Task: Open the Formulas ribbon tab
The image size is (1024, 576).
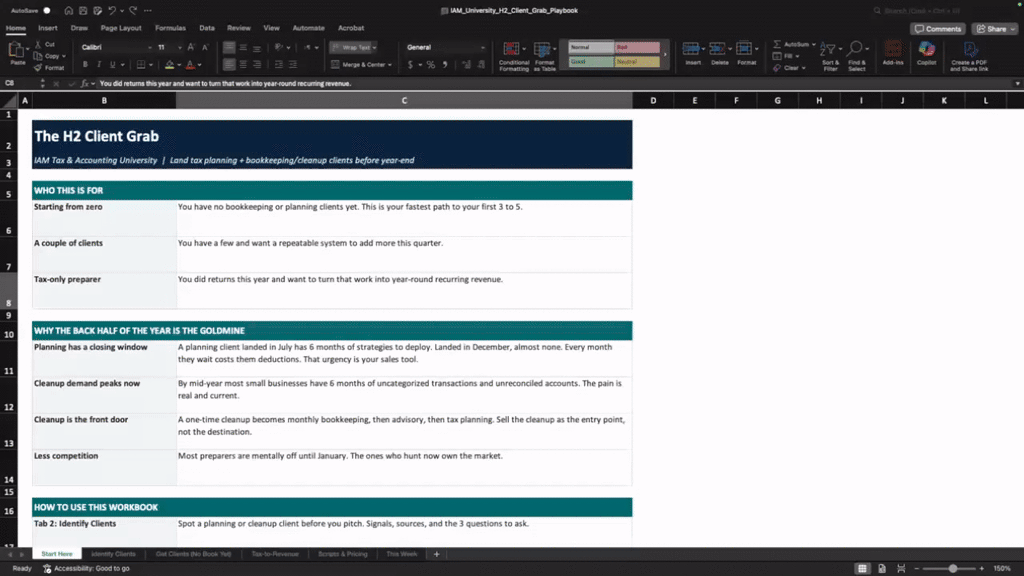Action: pos(170,28)
